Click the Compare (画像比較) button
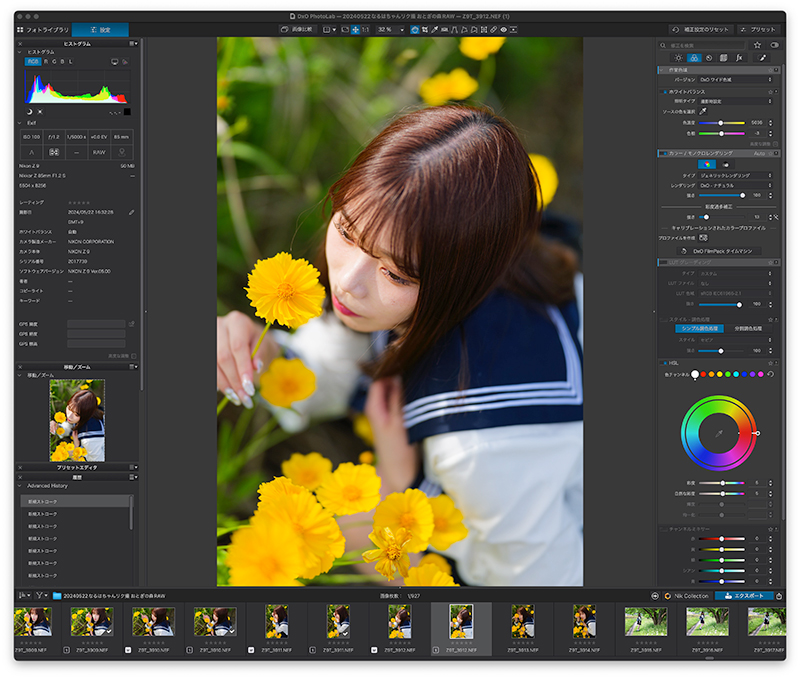This screenshot has width=800, height=678. click(297, 30)
